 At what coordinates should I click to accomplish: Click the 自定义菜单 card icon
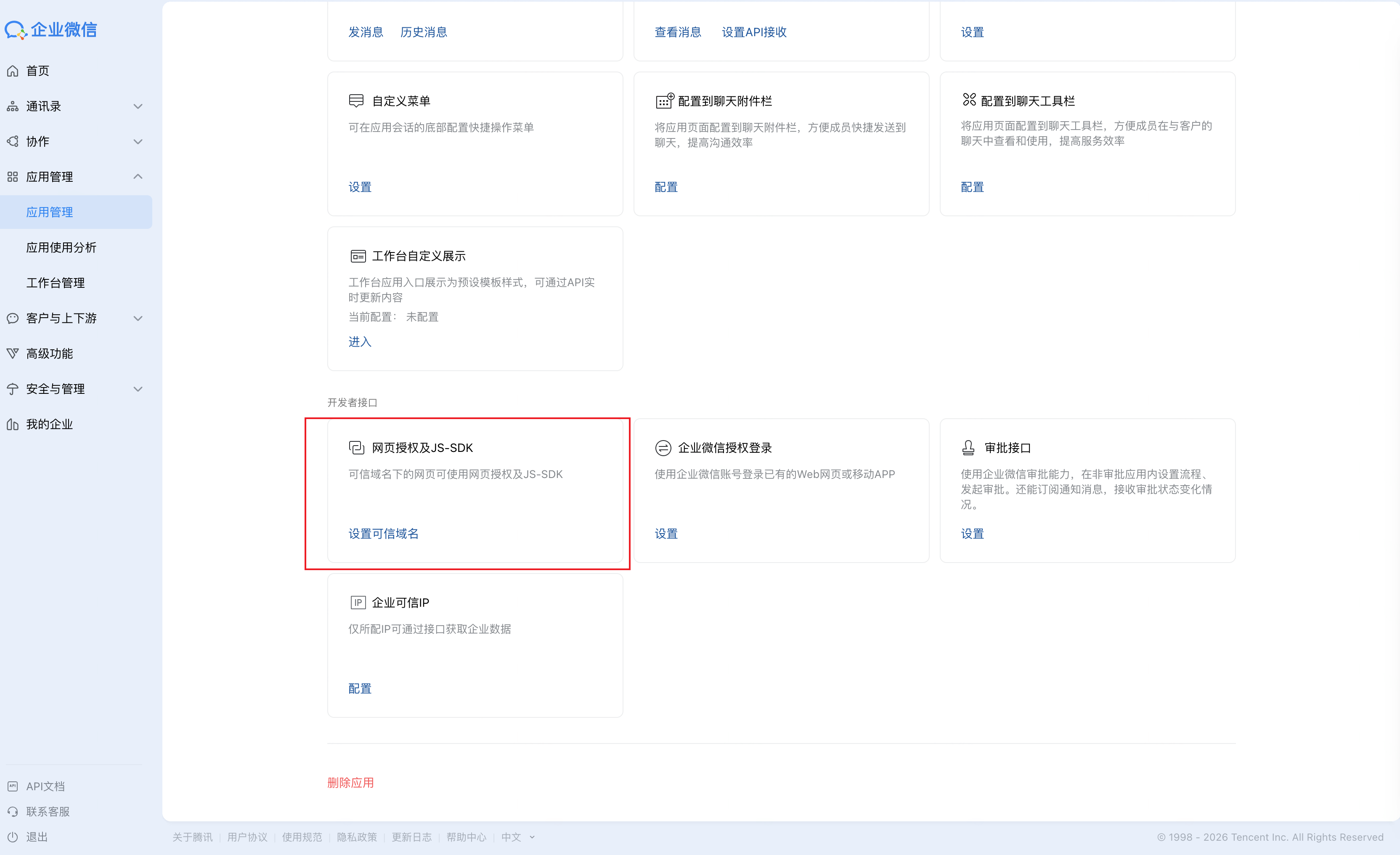356,101
